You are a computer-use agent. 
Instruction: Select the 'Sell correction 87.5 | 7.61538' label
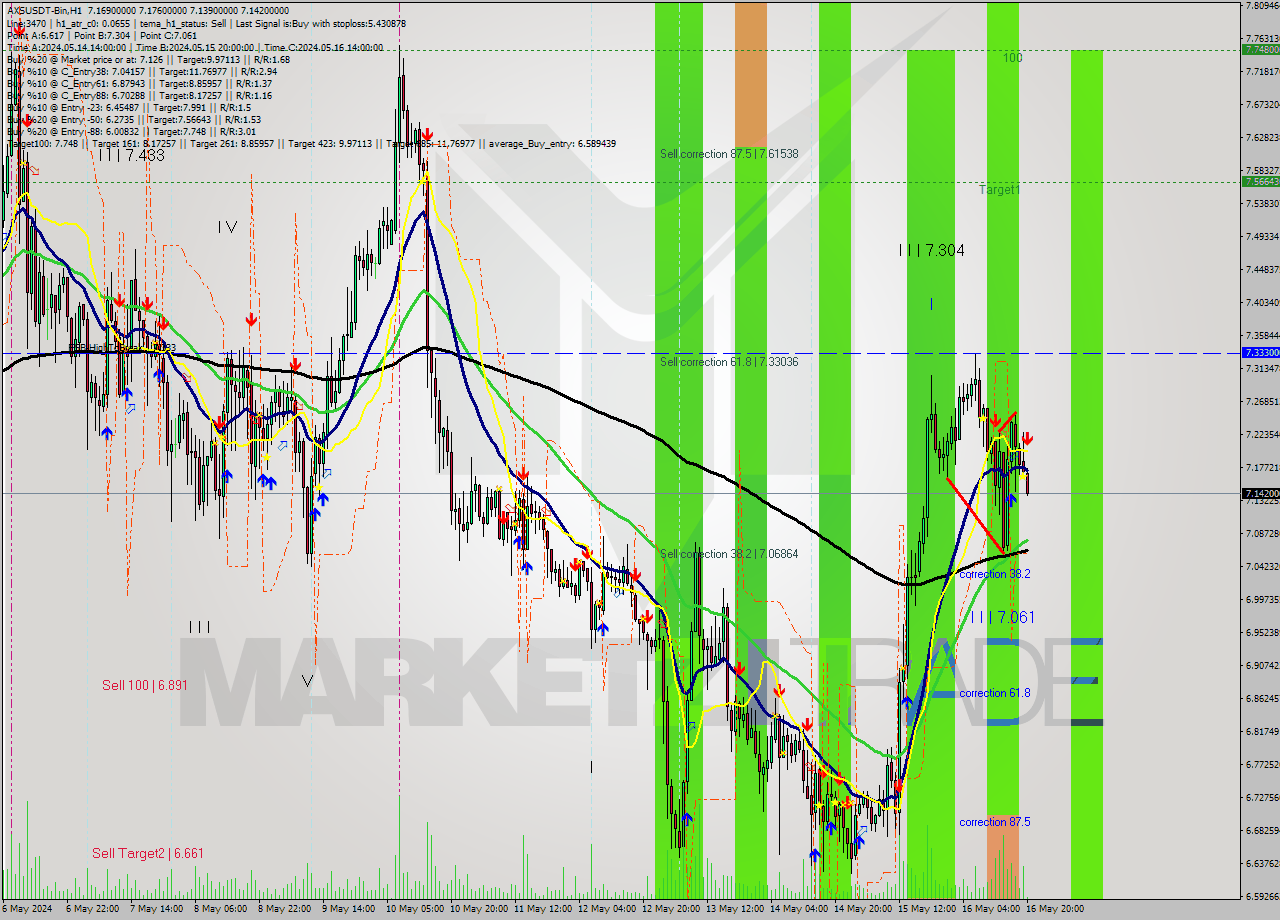[x=729, y=154]
